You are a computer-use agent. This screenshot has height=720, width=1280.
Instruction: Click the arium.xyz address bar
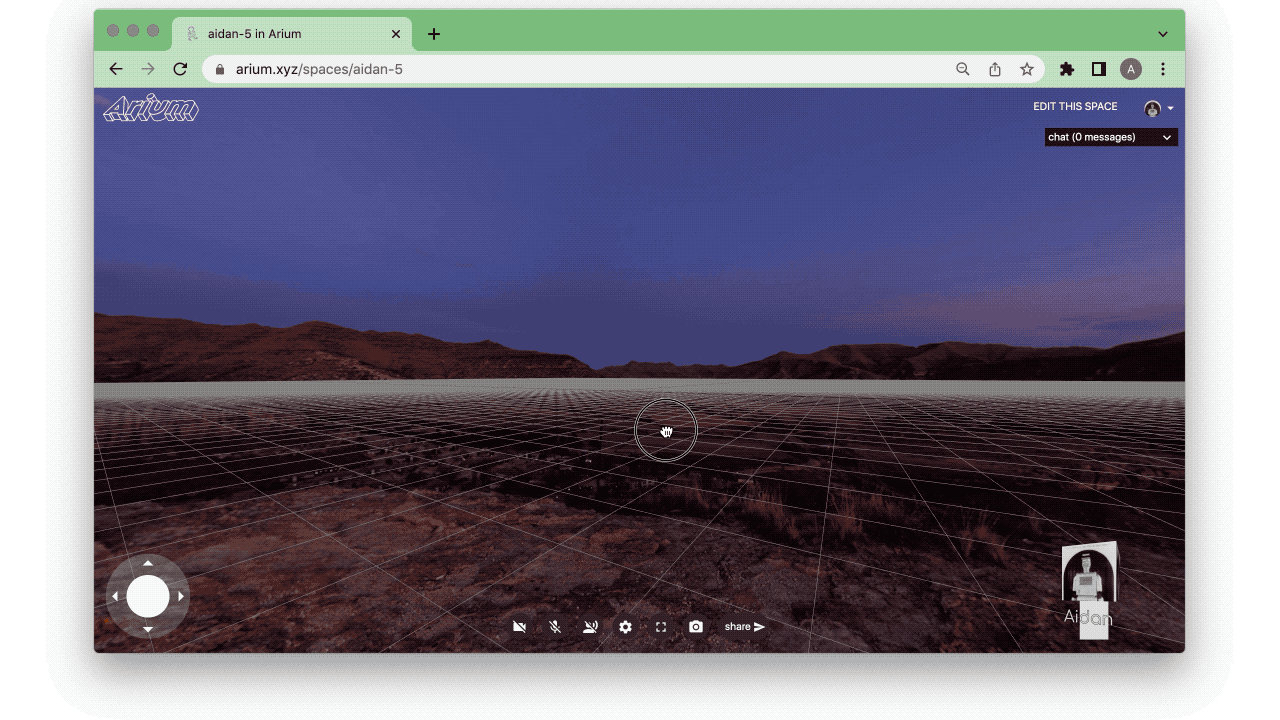click(580, 69)
